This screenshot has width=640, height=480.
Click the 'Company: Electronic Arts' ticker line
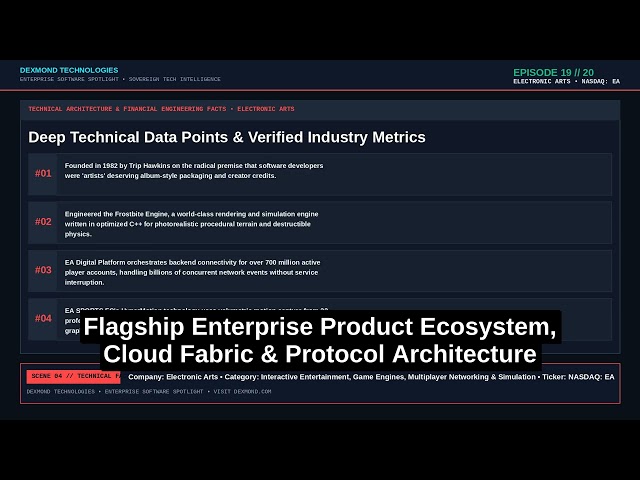click(371, 377)
